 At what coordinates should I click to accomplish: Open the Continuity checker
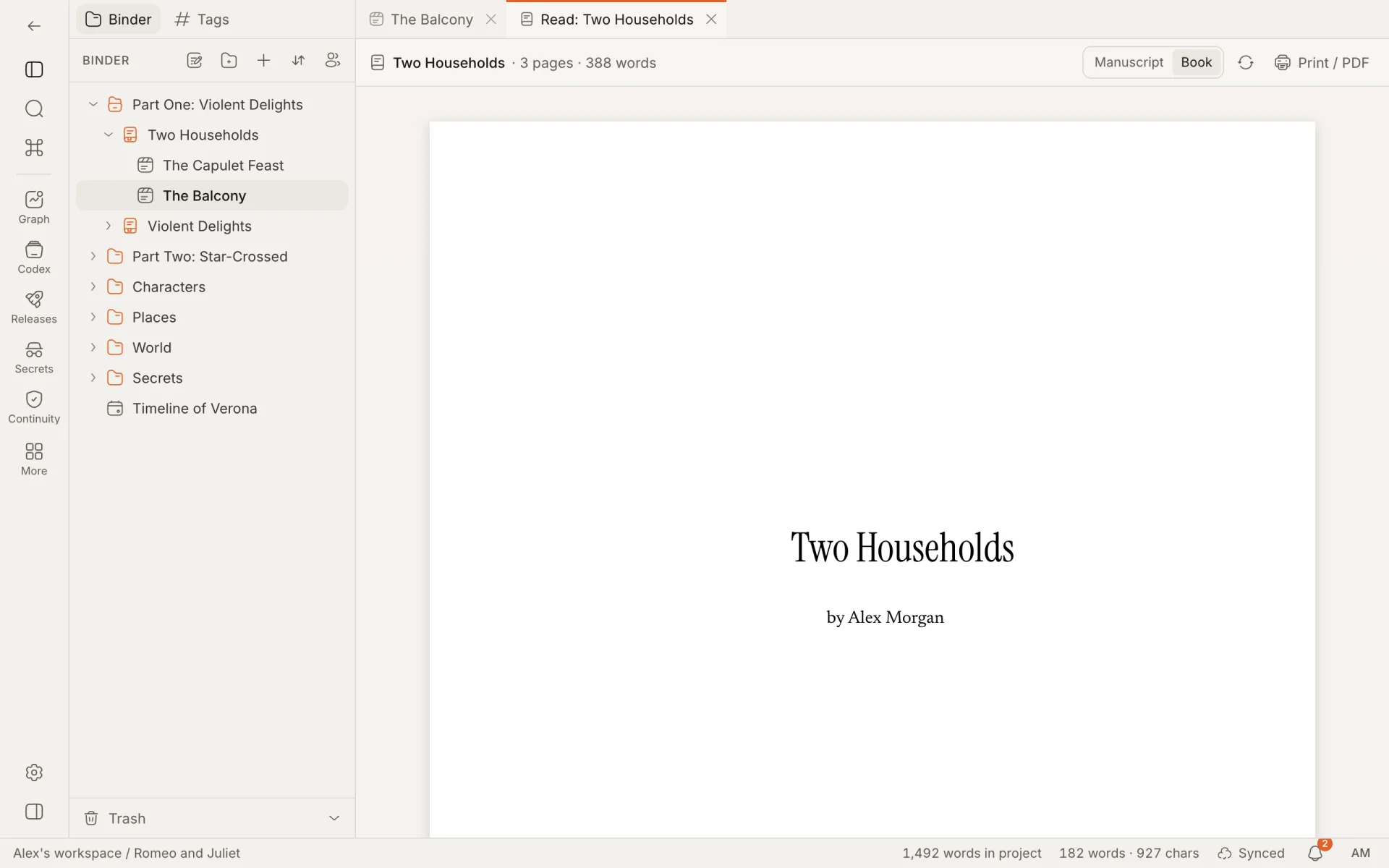pyautogui.click(x=34, y=407)
